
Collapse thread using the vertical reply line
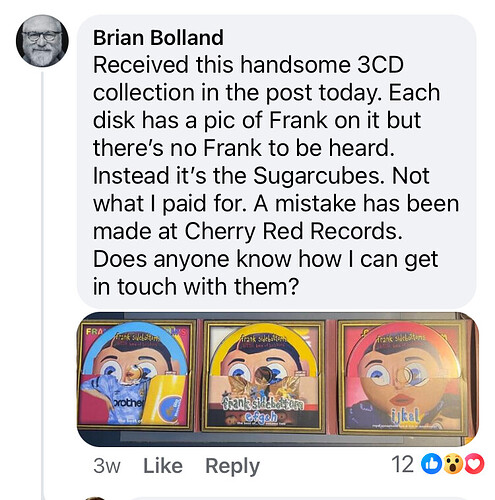click(42, 285)
